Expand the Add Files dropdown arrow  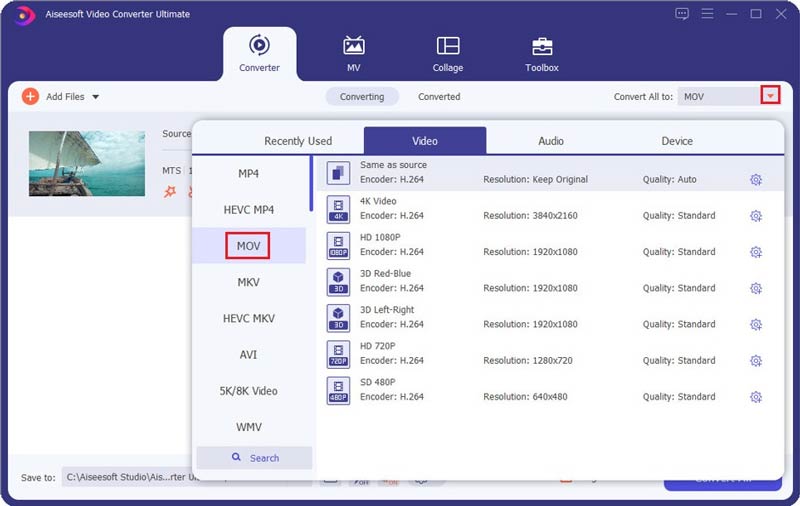[95, 96]
